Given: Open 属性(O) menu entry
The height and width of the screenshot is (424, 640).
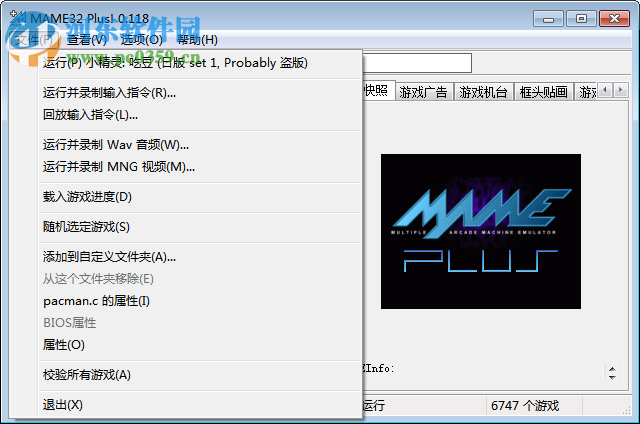Looking at the screenshot, I should [x=200, y=345].
